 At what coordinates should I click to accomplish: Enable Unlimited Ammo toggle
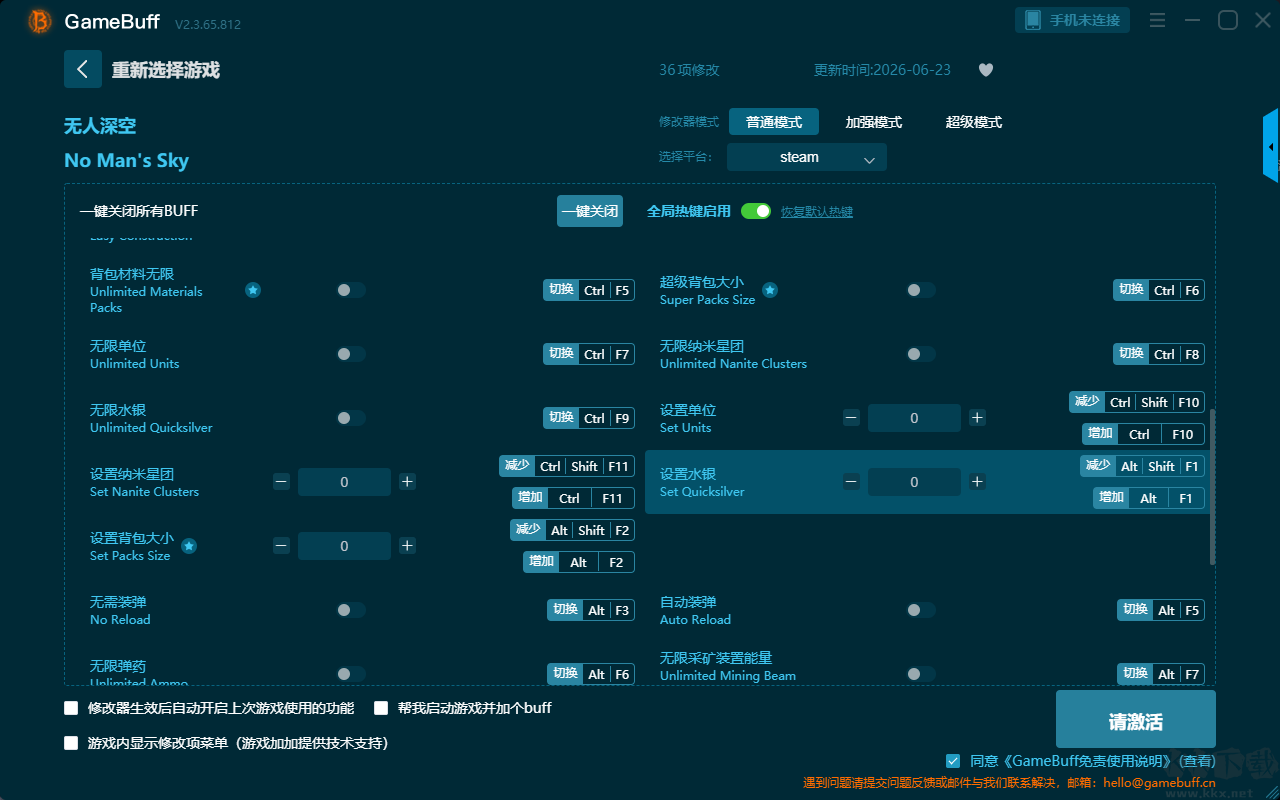coord(351,674)
